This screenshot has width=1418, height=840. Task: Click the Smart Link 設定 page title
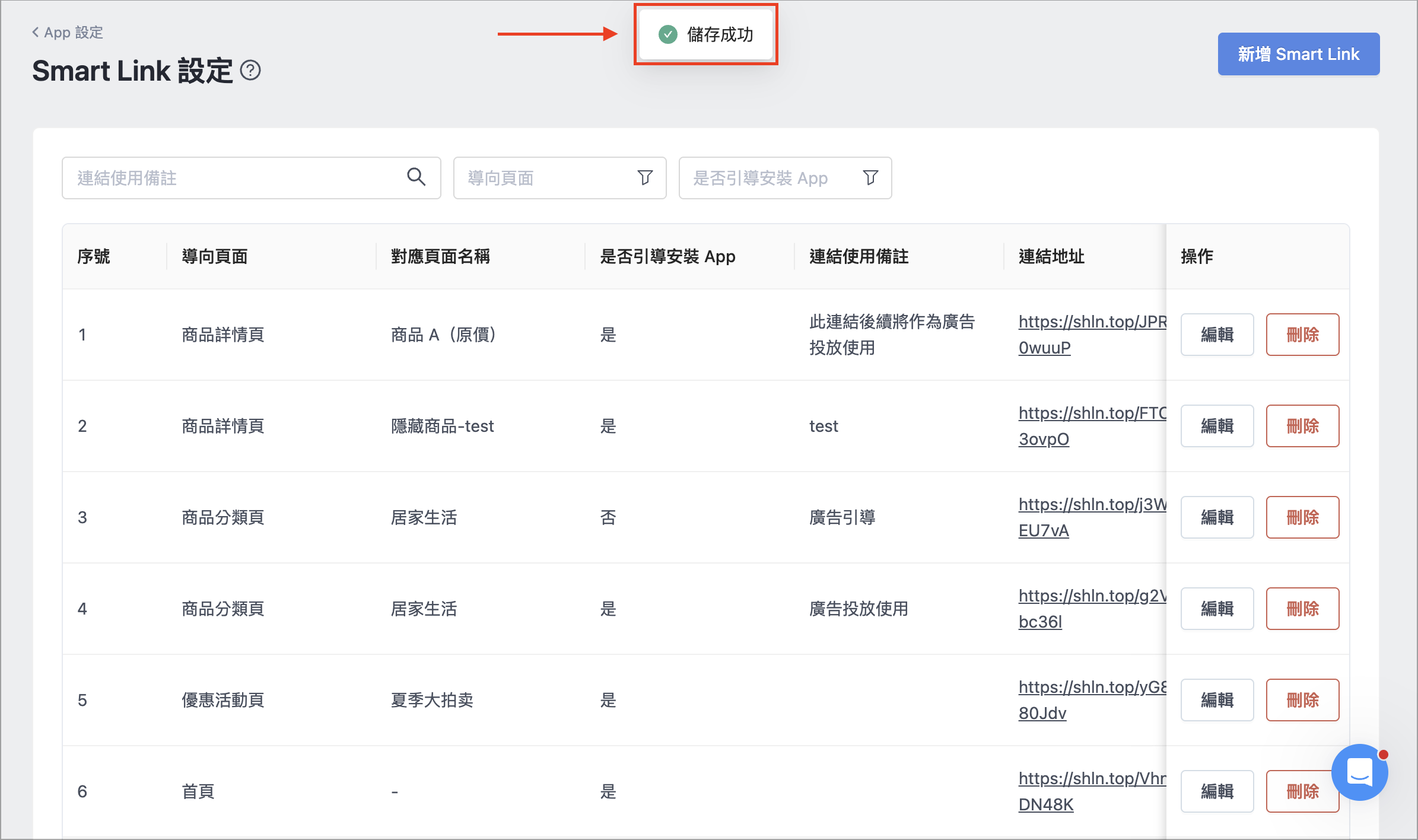(132, 71)
